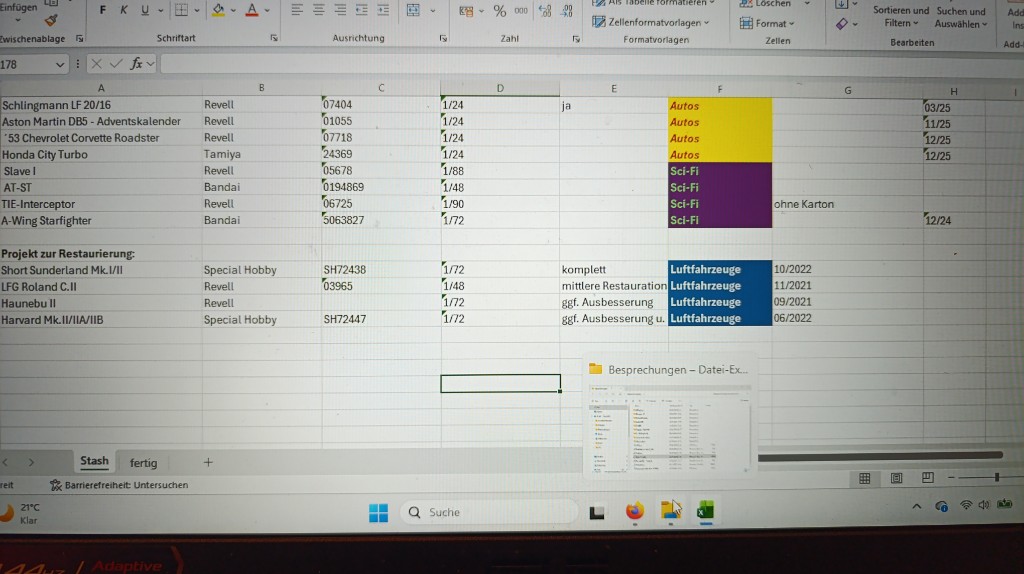Cancel entry with formula bar X icon

[x=96, y=63]
